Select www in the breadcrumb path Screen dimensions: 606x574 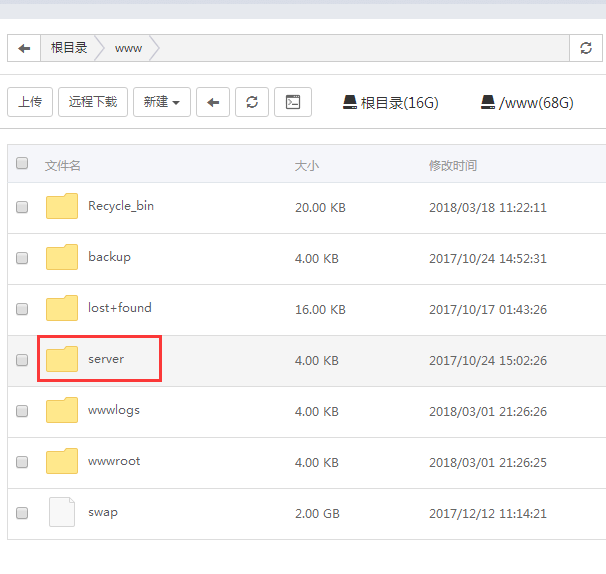pyautogui.click(x=128, y=48)
